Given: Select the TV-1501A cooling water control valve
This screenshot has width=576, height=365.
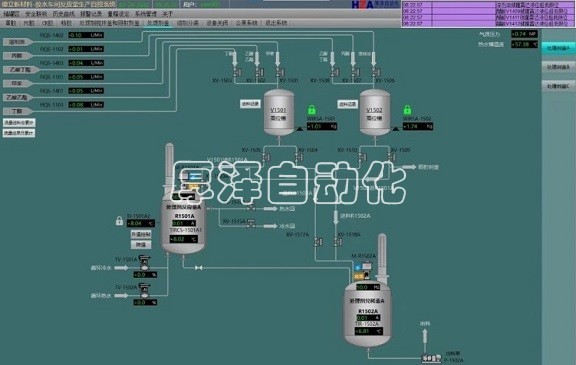Looking at the screenshot, I should pos(145,263).
